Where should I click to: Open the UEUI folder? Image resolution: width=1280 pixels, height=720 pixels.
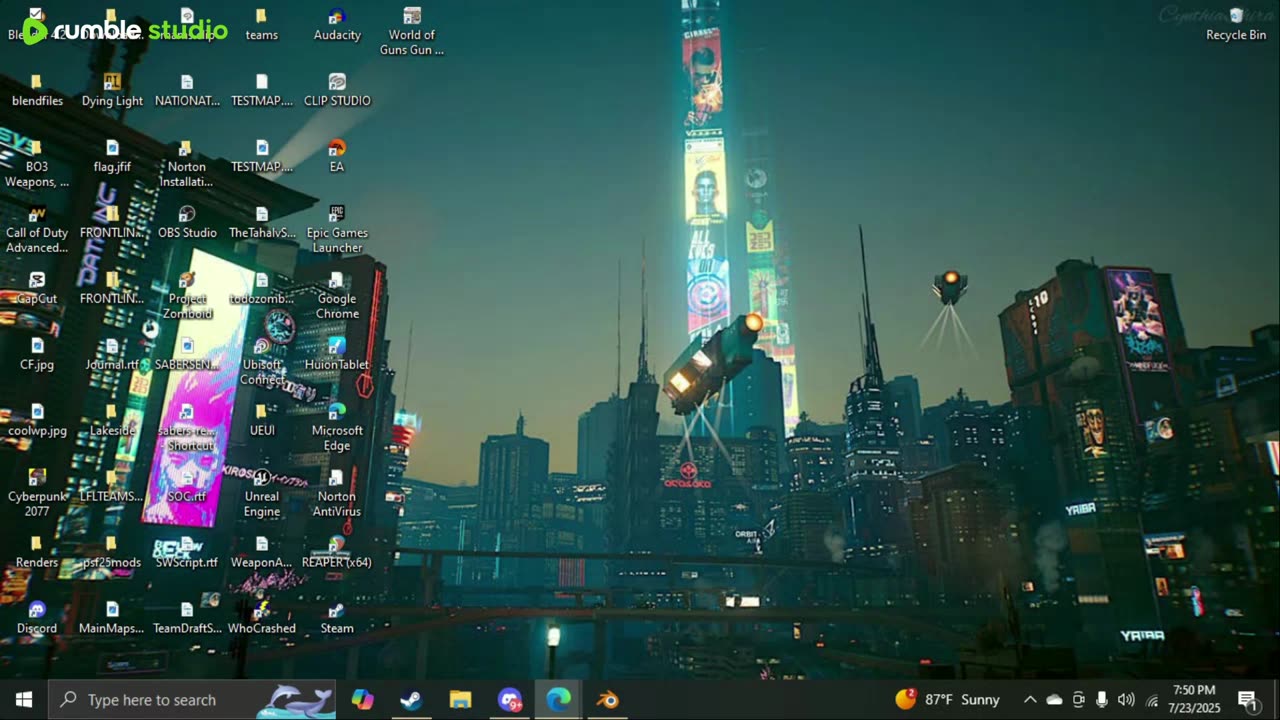[261, 420]
